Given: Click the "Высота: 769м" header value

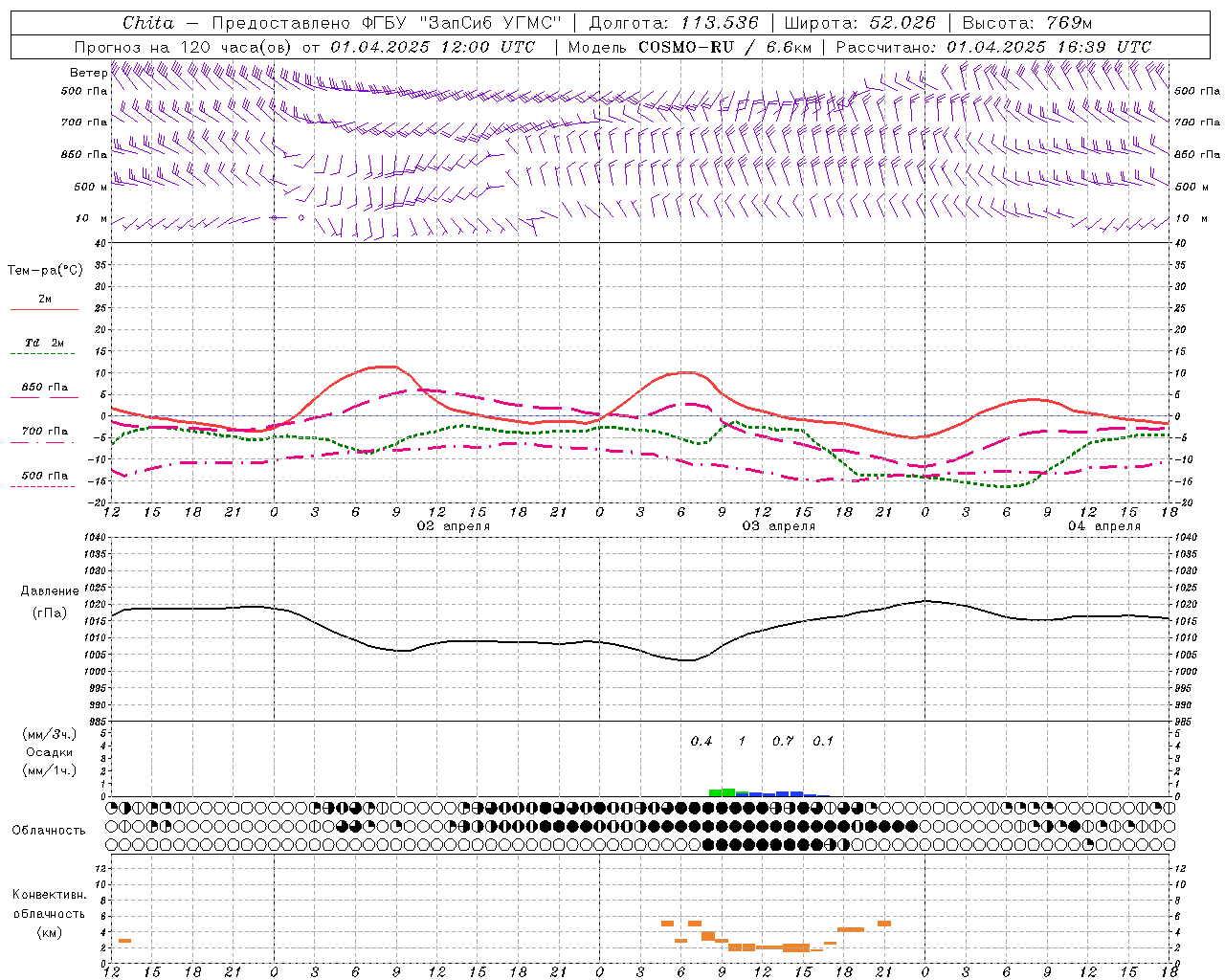Looking at the screenshot, I should [1027, 23].
